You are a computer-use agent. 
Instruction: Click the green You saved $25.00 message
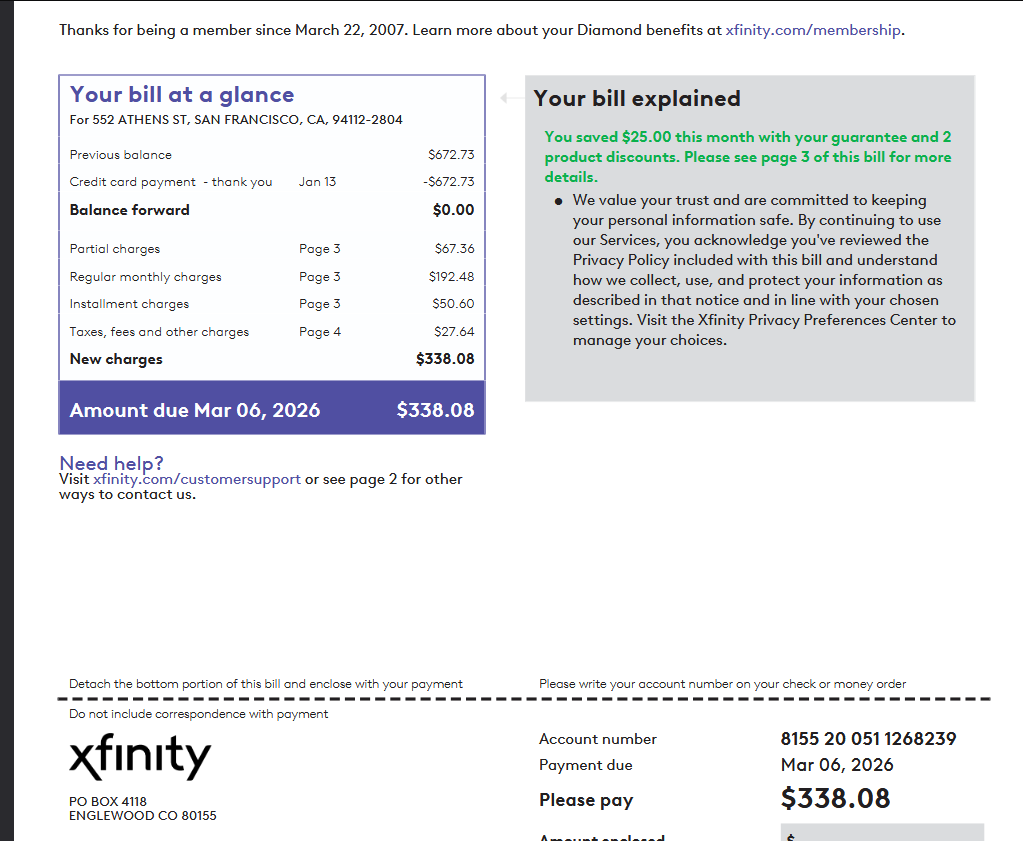(747, 157)
